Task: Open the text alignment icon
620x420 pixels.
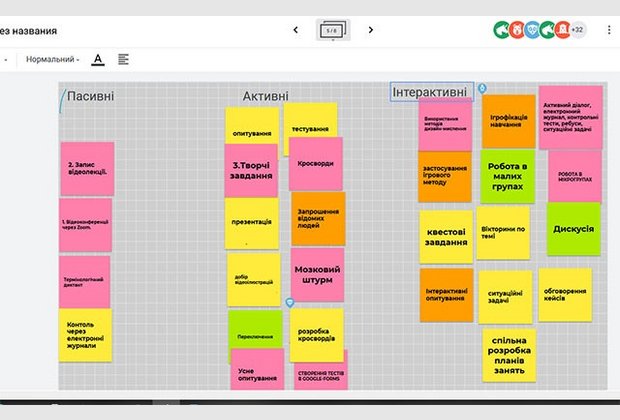Action: pos(123,59)
